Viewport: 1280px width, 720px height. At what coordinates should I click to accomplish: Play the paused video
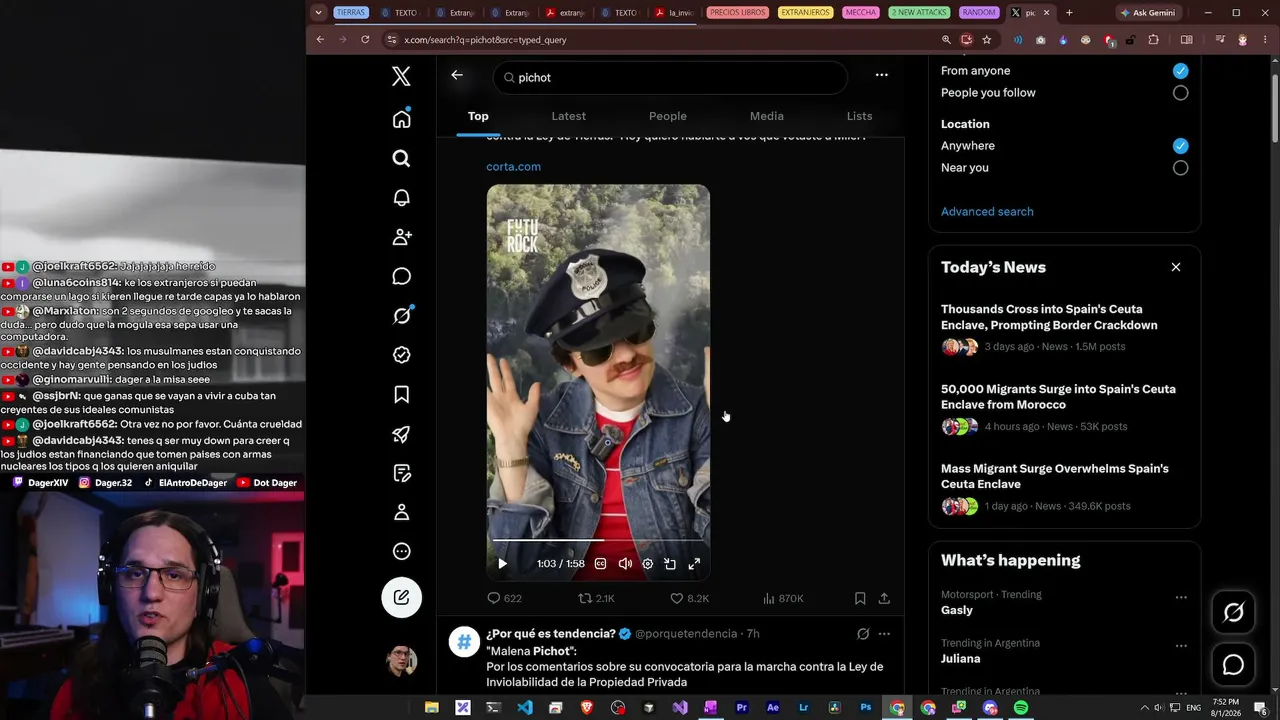[502, 564]
